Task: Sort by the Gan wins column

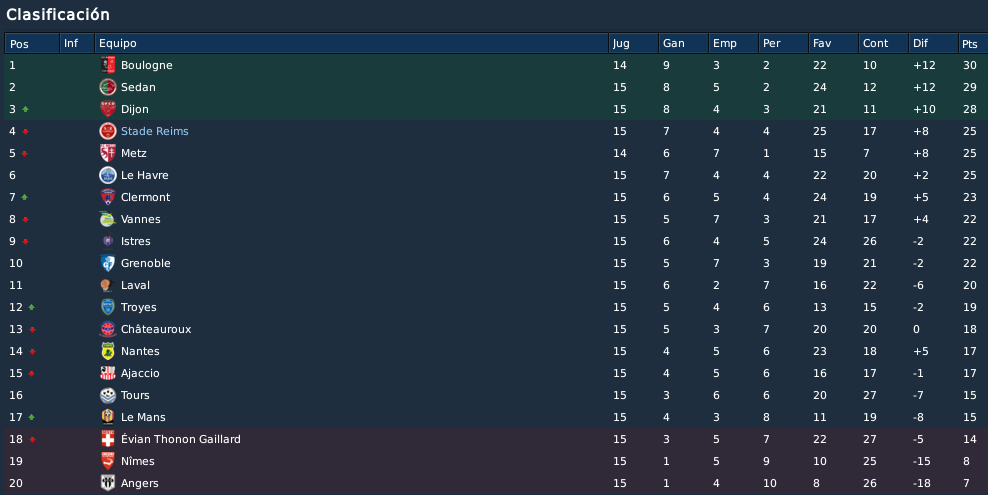Action: (x=683, y=43)
